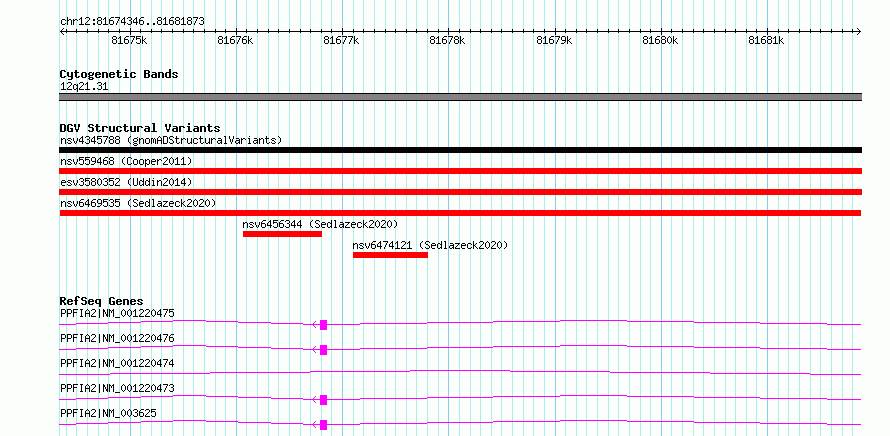Open variant esv3580352 (Uddin2014) label
Viewport: 890px width, 436px height.
point(126,182)
